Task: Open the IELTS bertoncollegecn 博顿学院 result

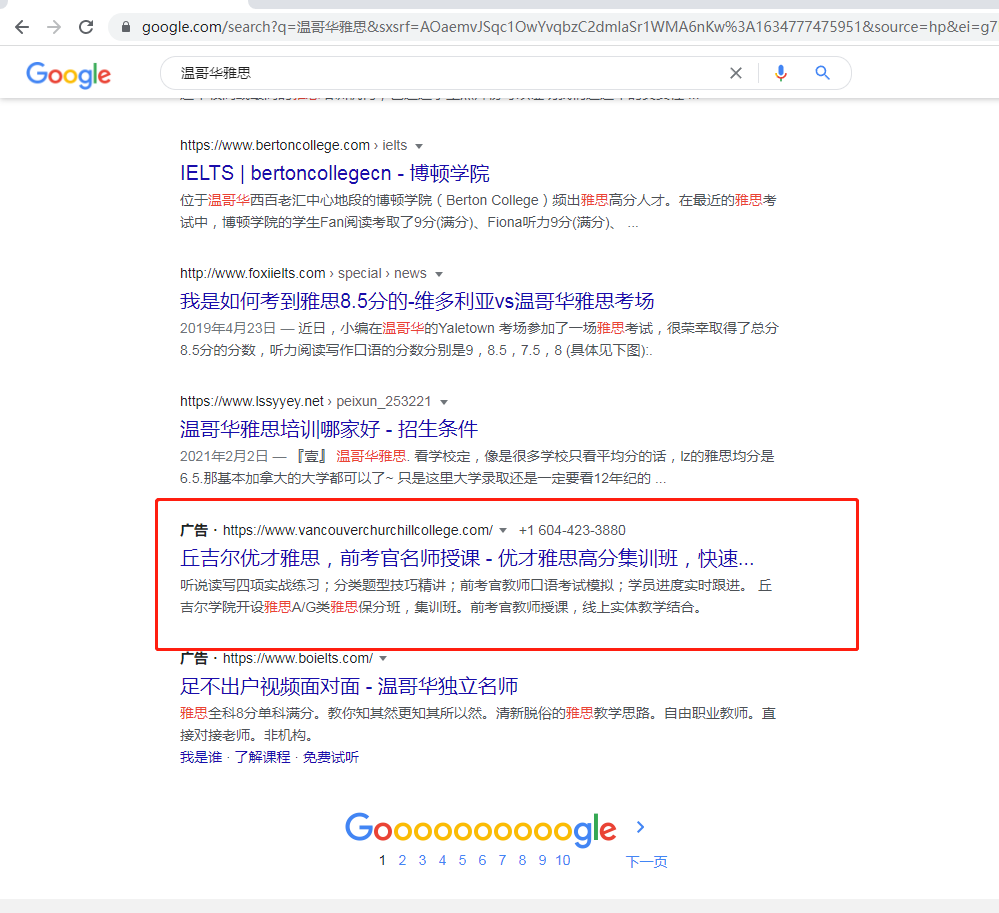Action: pos(335,173)
